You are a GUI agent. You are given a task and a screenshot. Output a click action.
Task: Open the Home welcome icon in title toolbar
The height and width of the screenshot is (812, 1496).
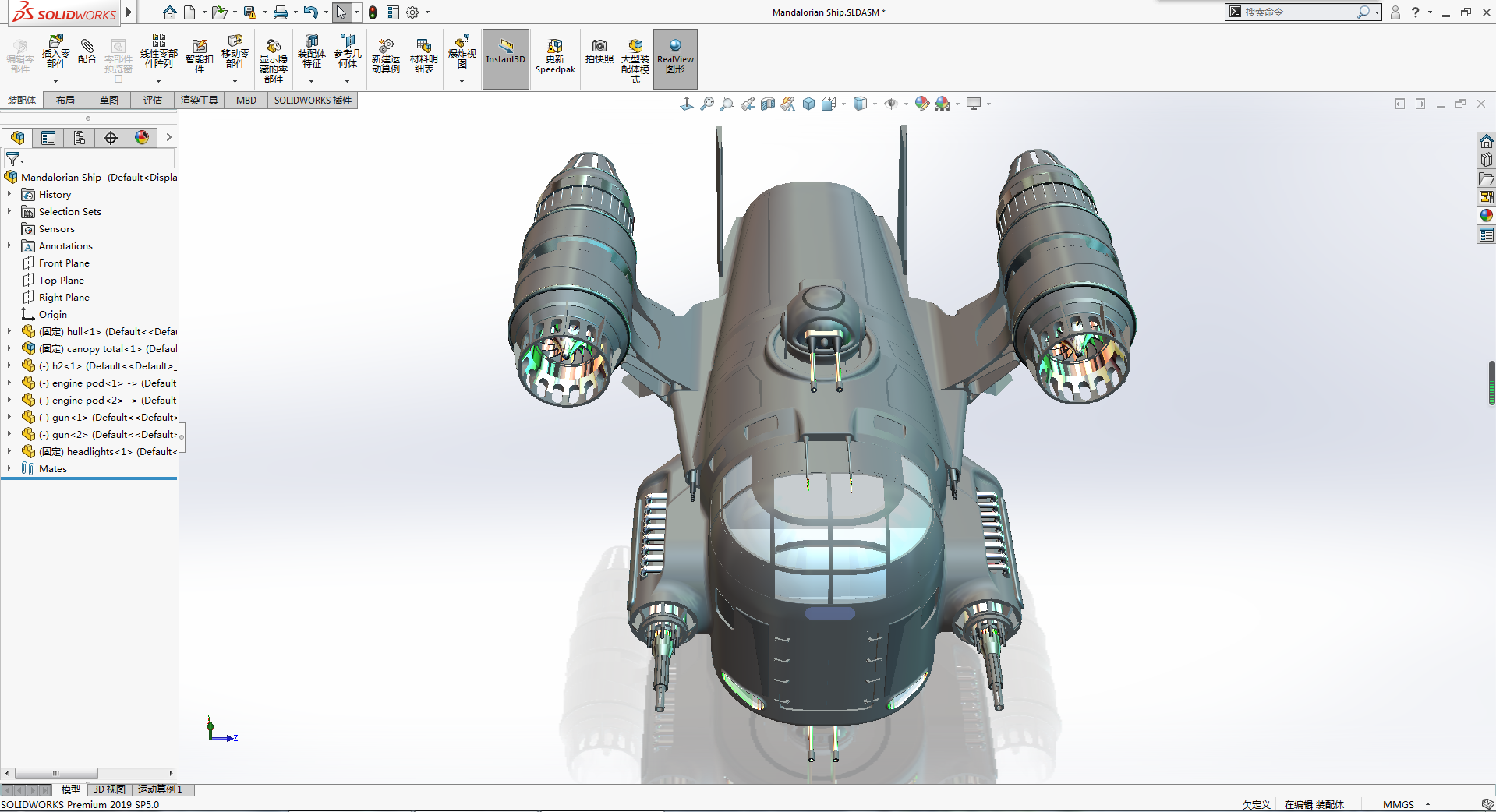pyautogui.click(x=169, y=12)
